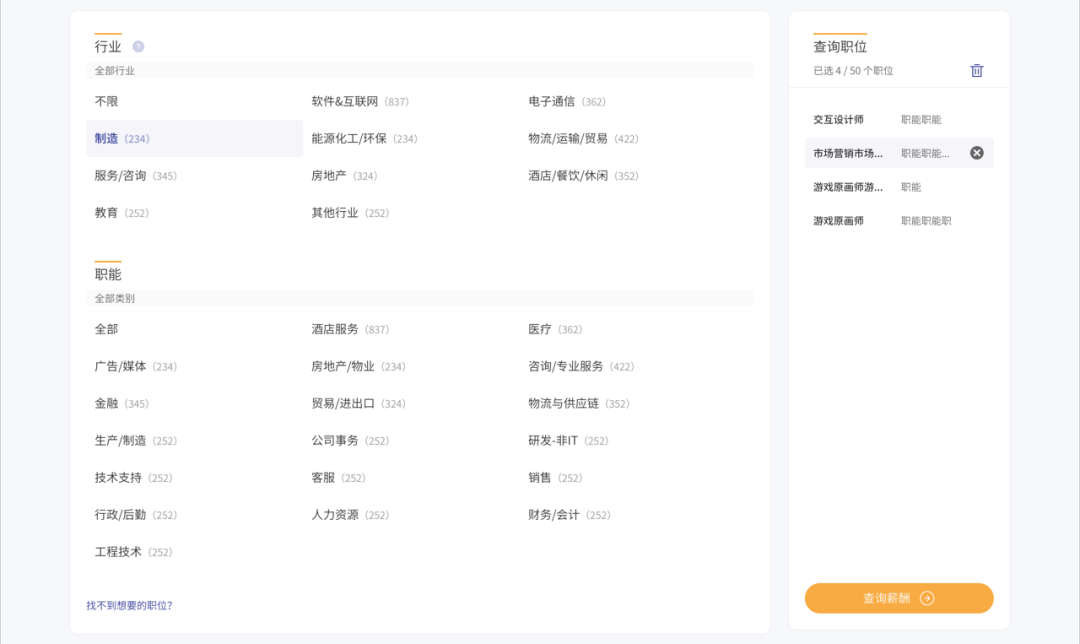
Task: Select 交互设计师 in selected positions list
Action: click(839, 120)
